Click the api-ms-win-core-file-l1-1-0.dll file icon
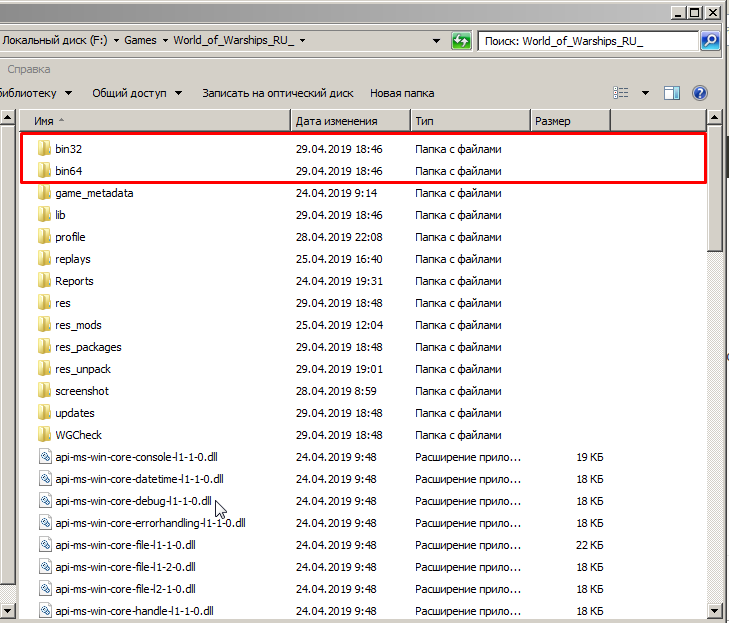 click(45, 545)
